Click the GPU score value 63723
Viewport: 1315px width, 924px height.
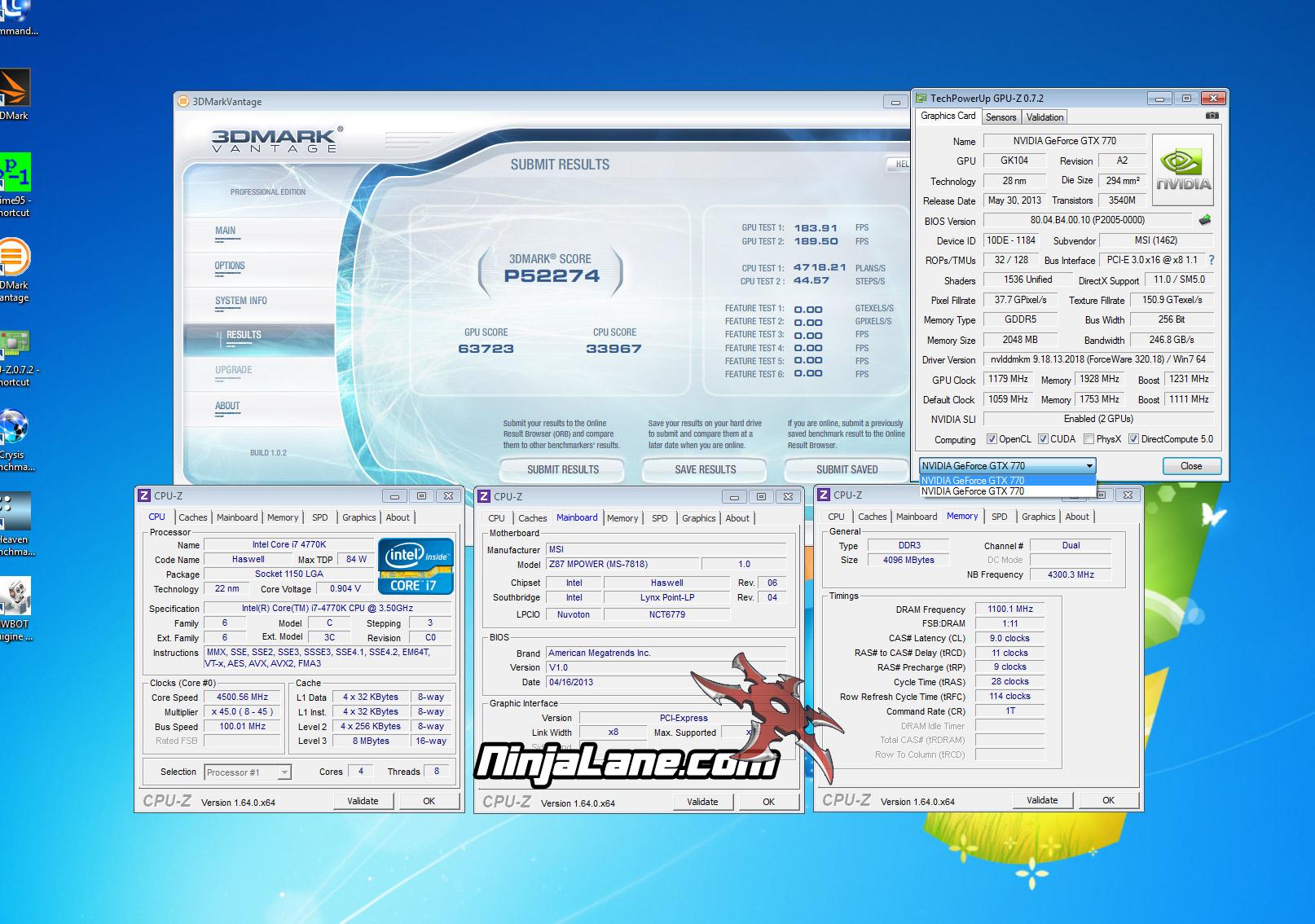(486, 349)
